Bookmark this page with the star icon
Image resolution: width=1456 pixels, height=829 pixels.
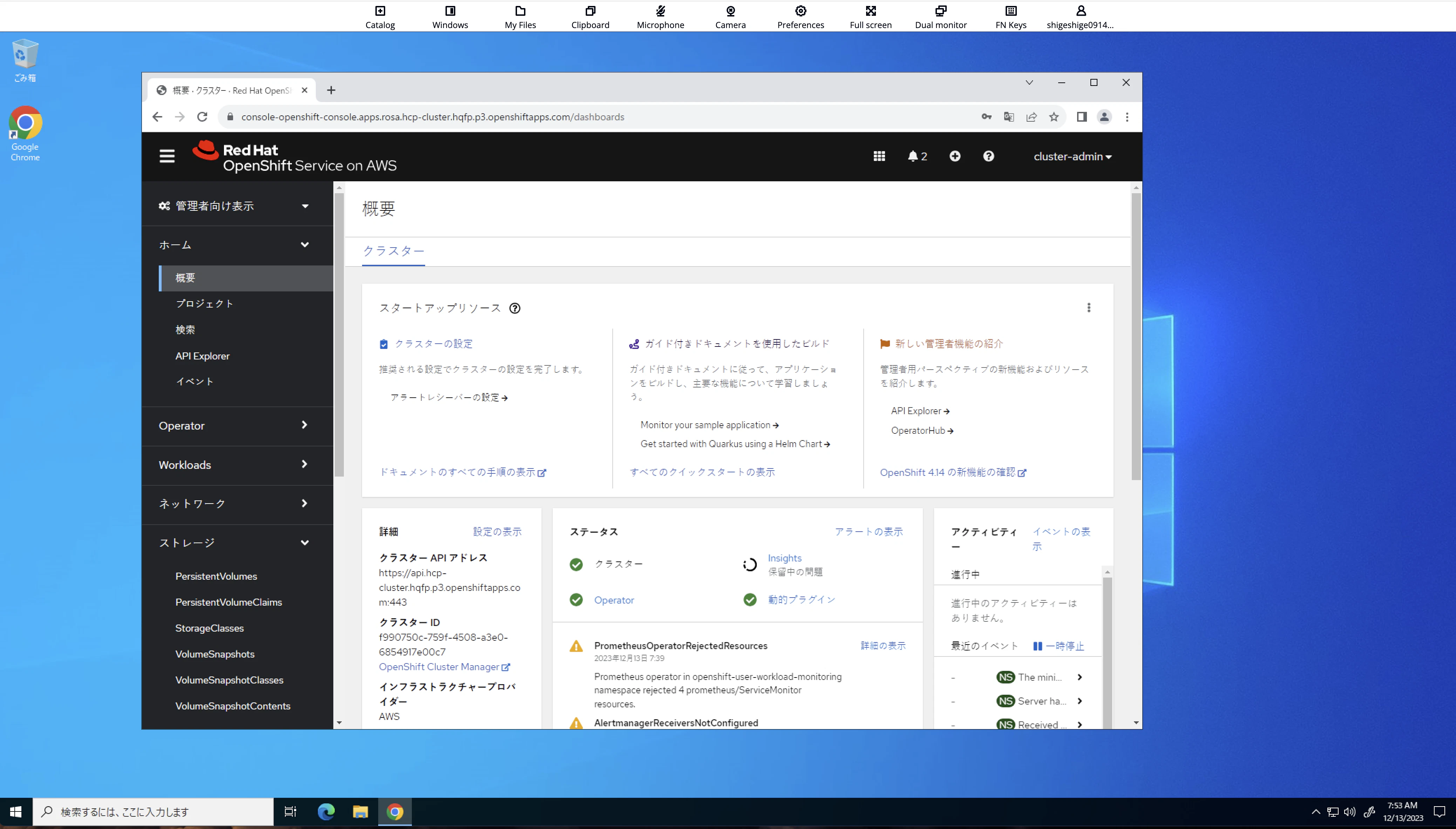click(1054, 117)
